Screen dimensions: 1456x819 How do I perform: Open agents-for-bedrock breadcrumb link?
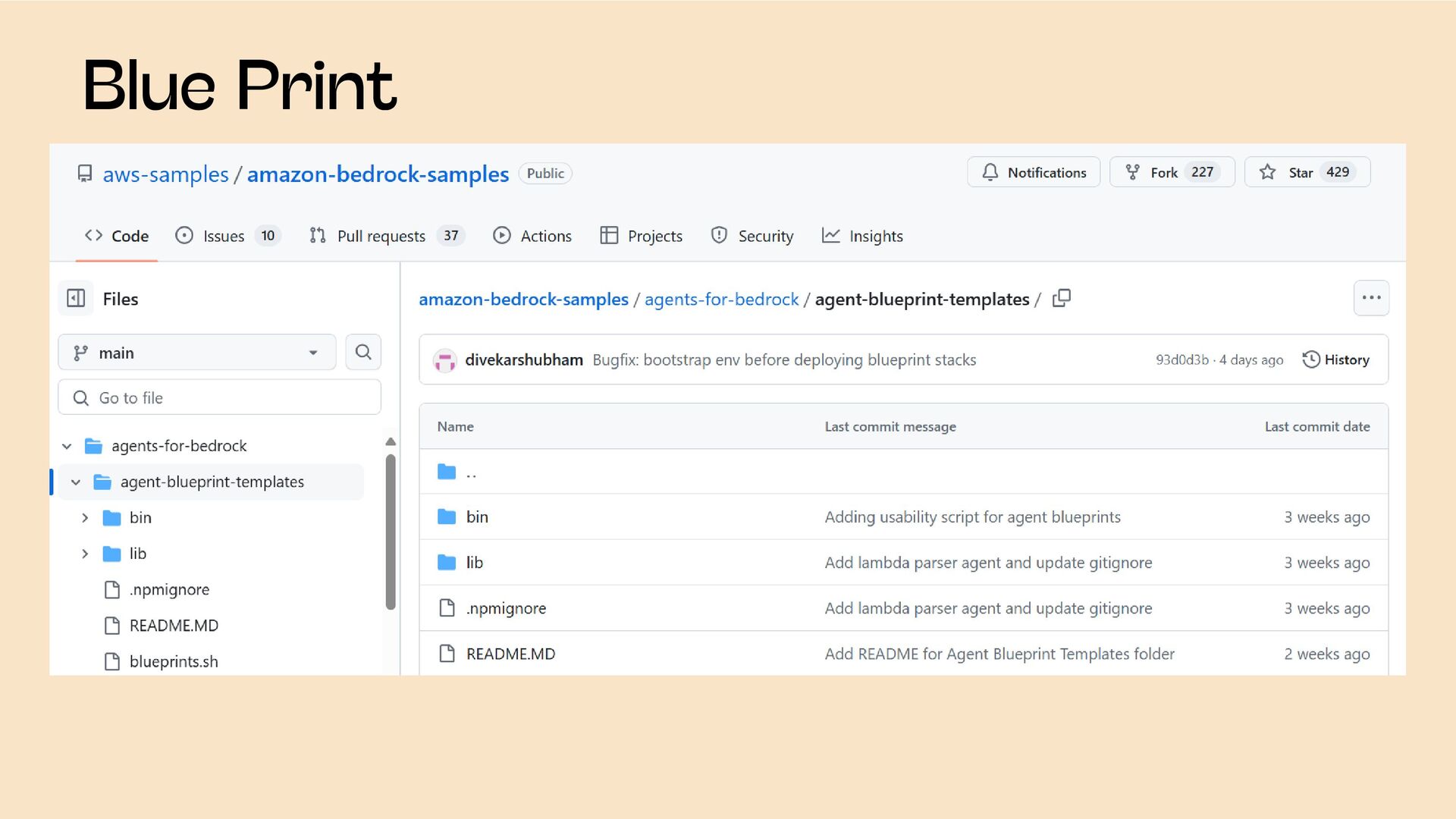721,300
